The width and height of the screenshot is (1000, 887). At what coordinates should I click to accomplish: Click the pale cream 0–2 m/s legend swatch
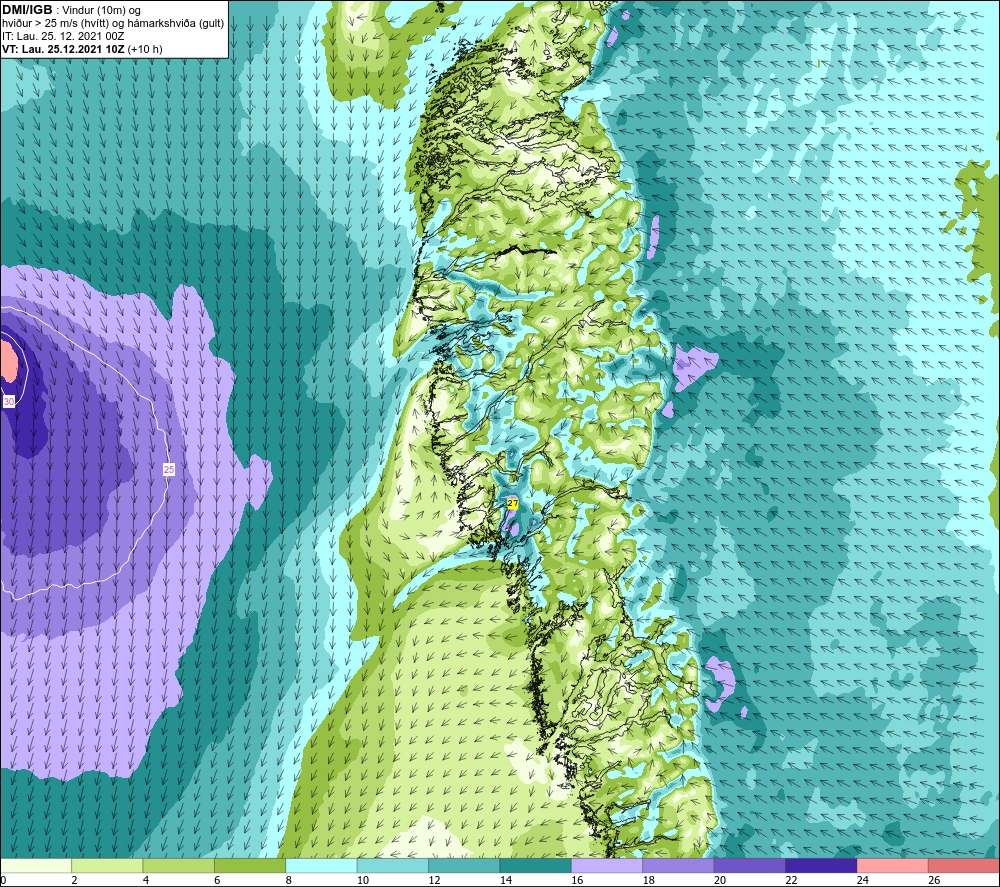click(x=36, y=865)
